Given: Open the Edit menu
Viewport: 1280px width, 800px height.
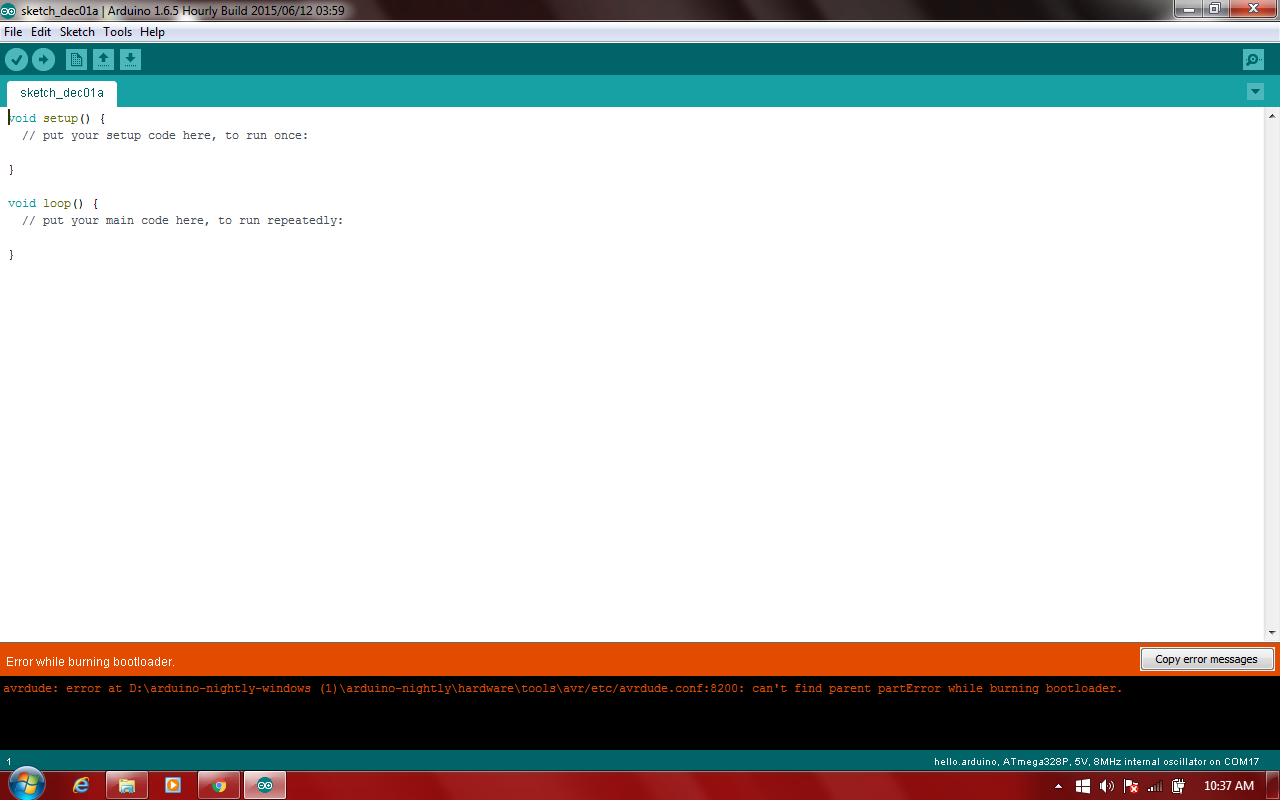Looking at the screenshot, I should [x=41, y=32].
